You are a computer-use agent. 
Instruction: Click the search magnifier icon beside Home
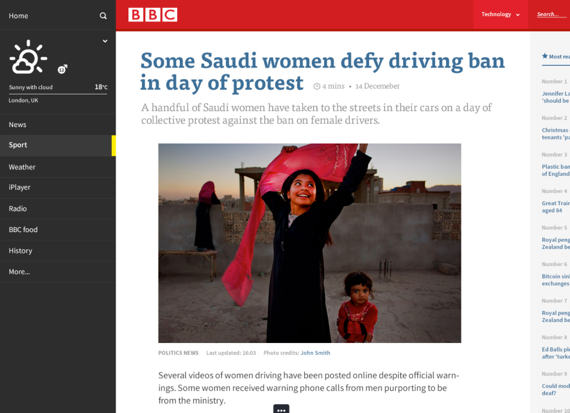103,16
